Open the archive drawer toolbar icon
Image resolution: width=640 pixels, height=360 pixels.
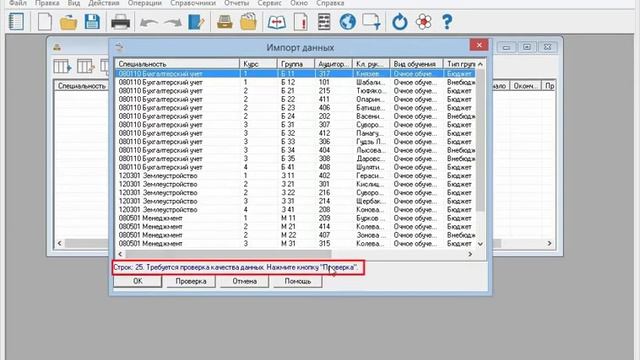pos(224,22)
